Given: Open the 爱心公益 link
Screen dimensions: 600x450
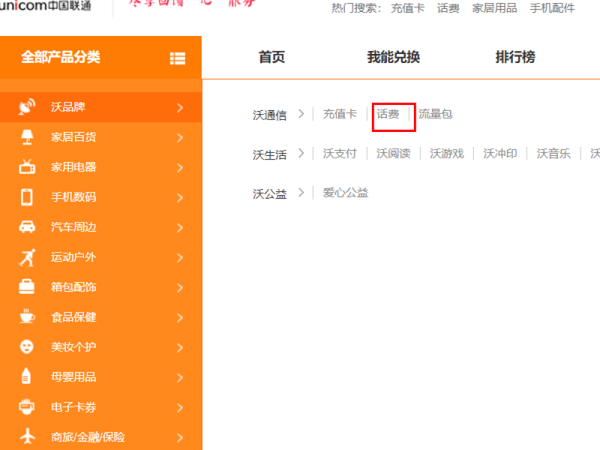Looking at the screenshot, I should pyautogui.click(x=345, y=193).
